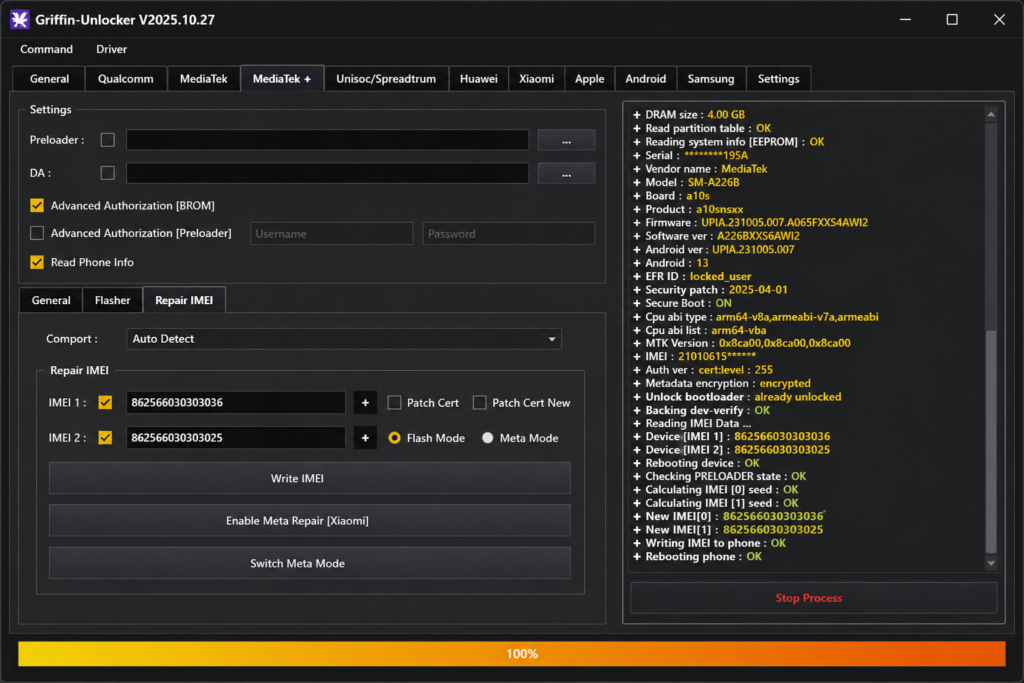Click the Vendor name MediaTek line
1024x683 pixels.
[x=700, y=169]
